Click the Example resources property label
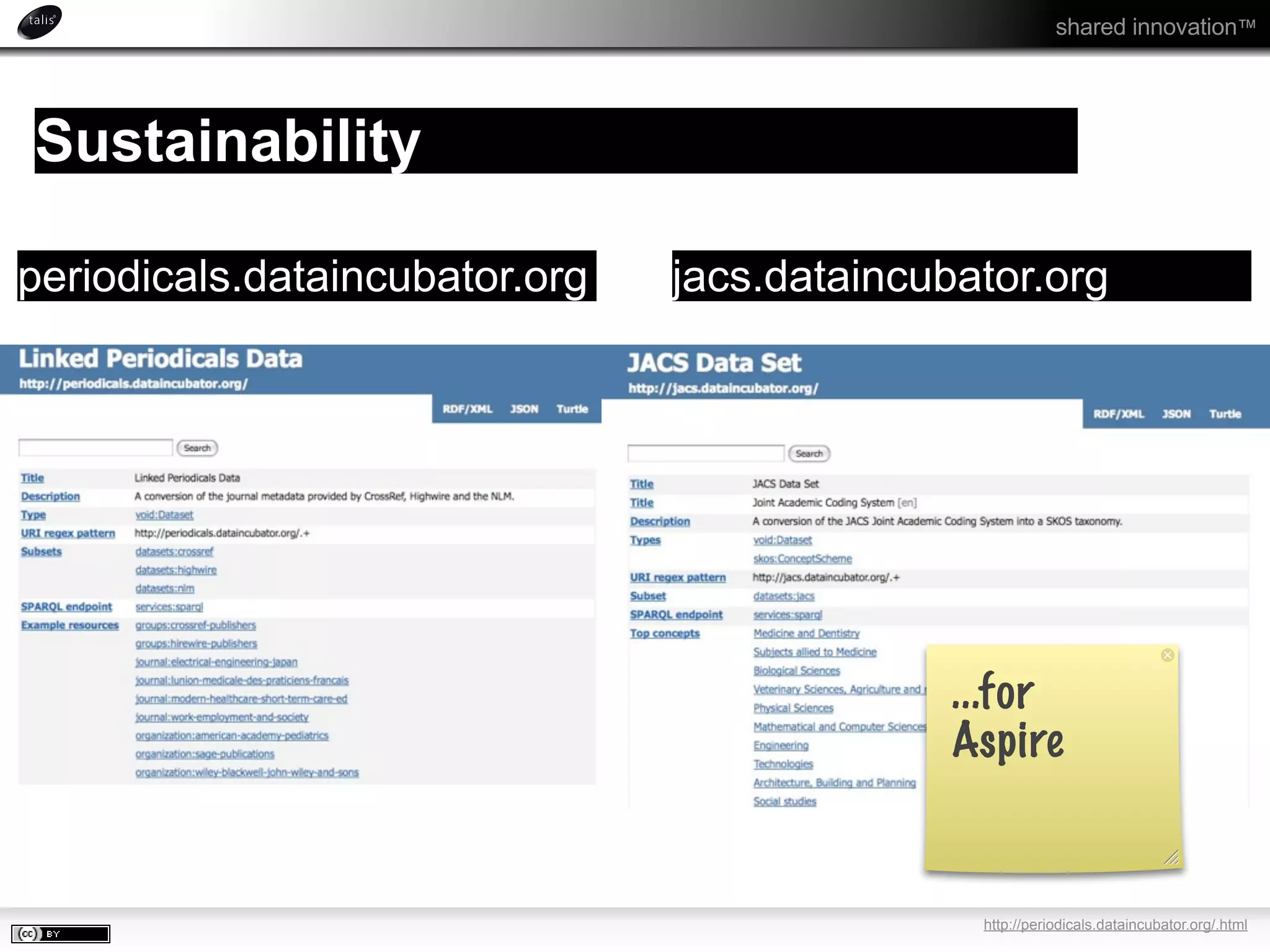Screen dimensions: 1270x952 pyautogui.click(x=69, y=625)
